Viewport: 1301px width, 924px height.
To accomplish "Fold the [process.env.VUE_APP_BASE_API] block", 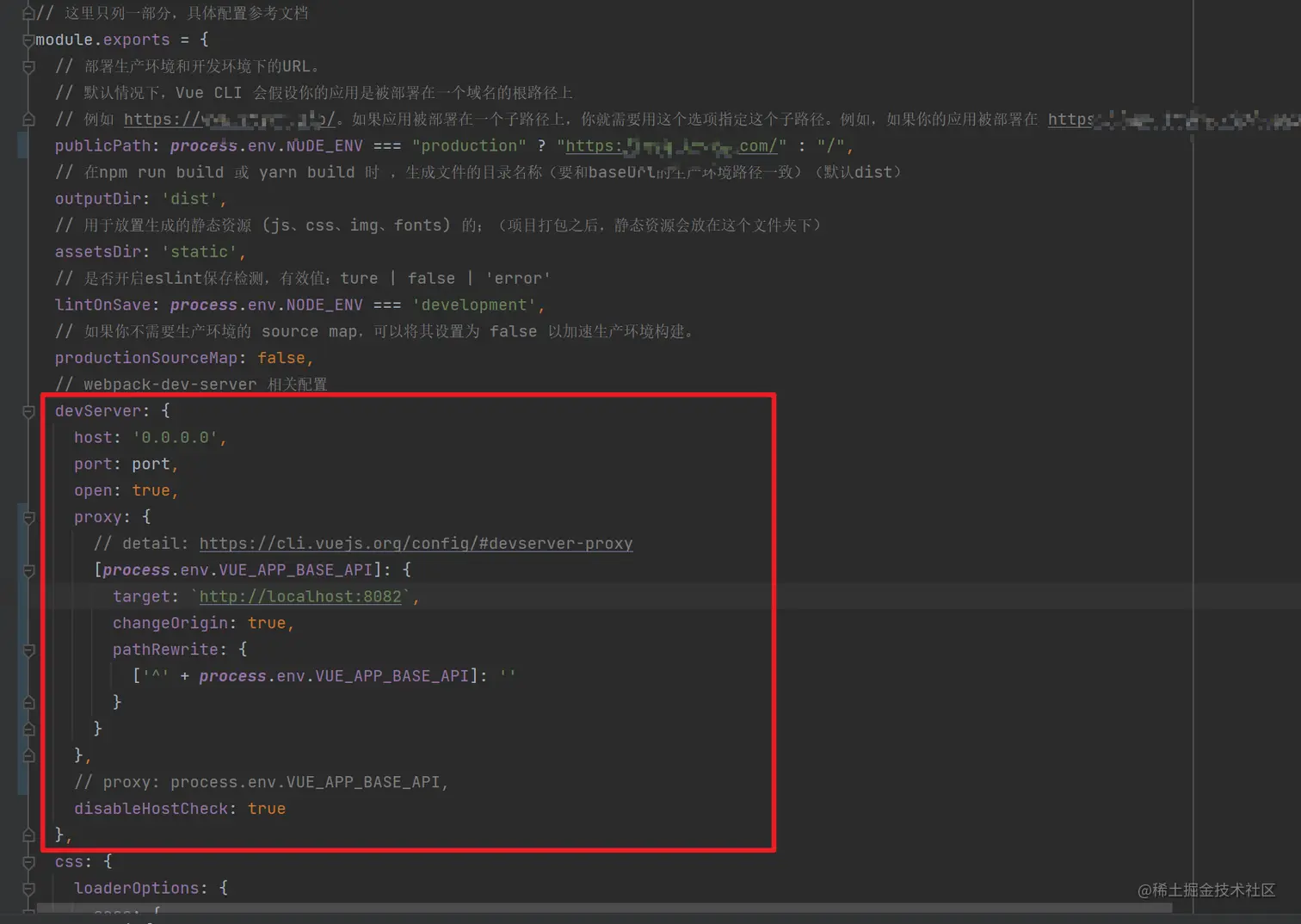I will tap(28, 571).
